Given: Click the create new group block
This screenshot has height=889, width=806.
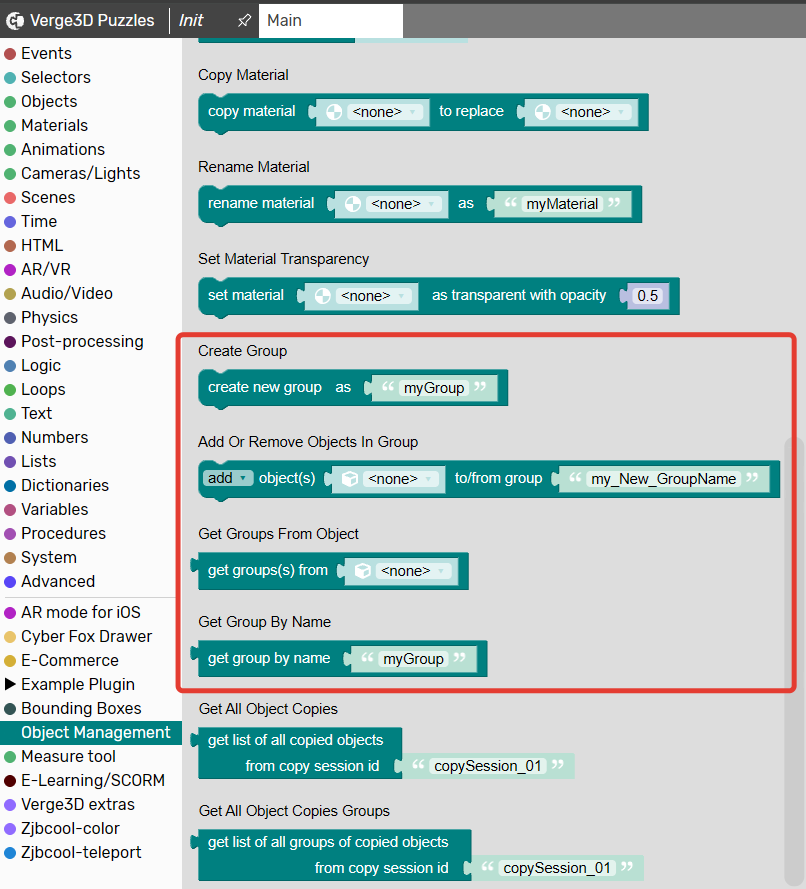Looking at the screenshot, I should (x=265, y=388).
